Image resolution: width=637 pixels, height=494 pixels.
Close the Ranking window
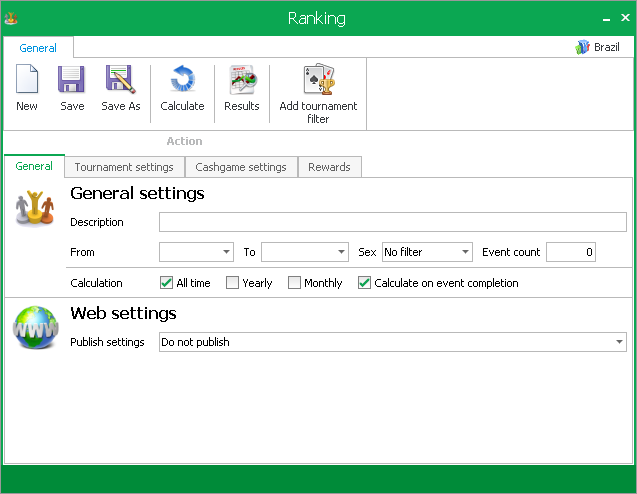pos(625,17)
